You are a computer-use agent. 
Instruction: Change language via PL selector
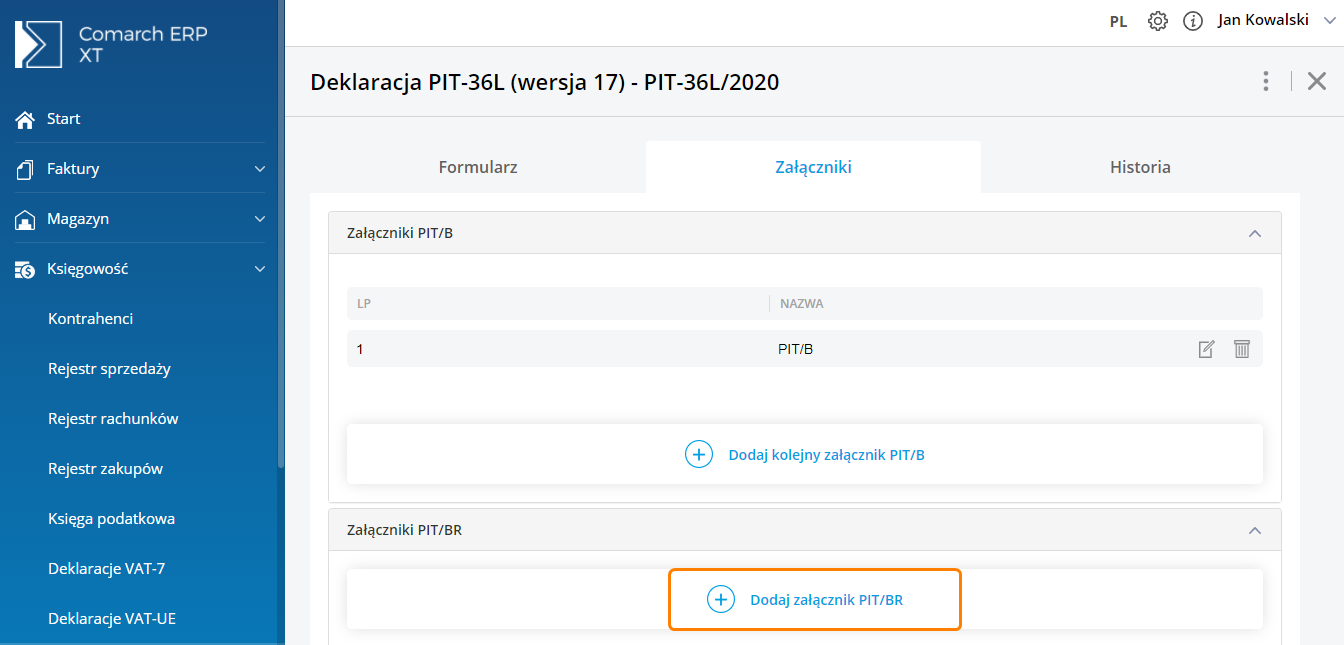click(1118, 21)
